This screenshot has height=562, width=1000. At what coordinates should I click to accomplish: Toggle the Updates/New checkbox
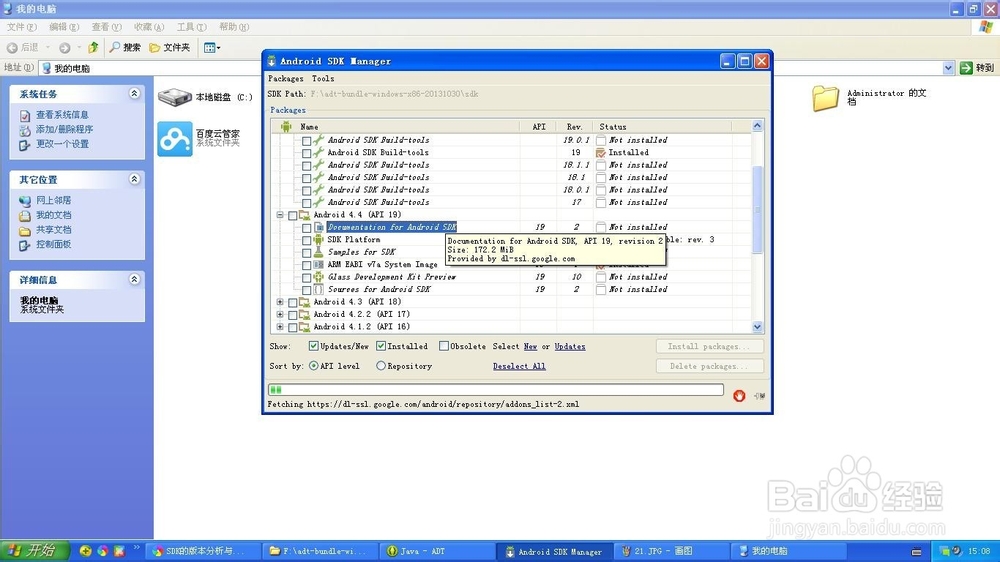click(x=313, y=346)
